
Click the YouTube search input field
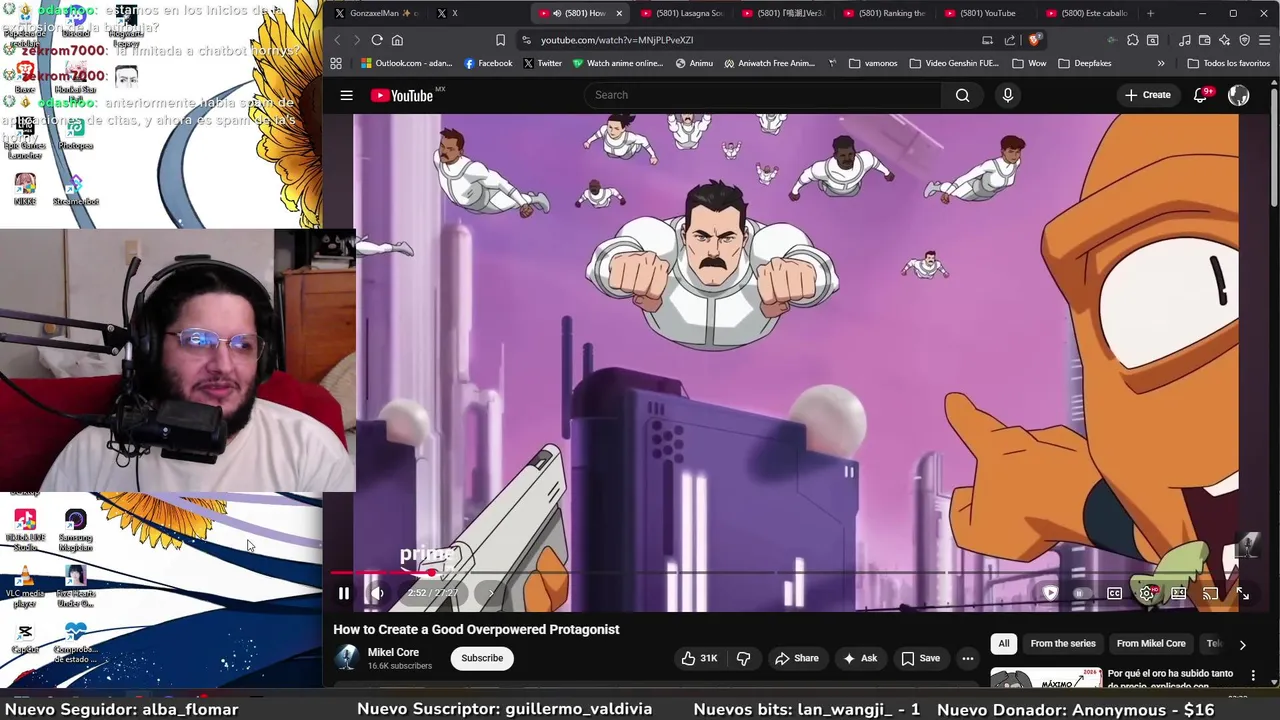(762, 95)
